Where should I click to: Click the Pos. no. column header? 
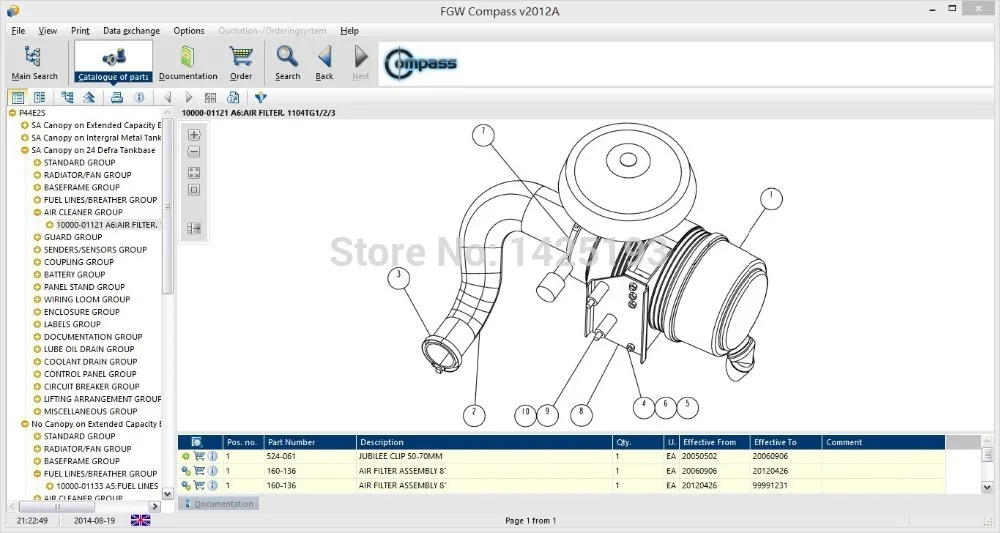pos(243,442)
